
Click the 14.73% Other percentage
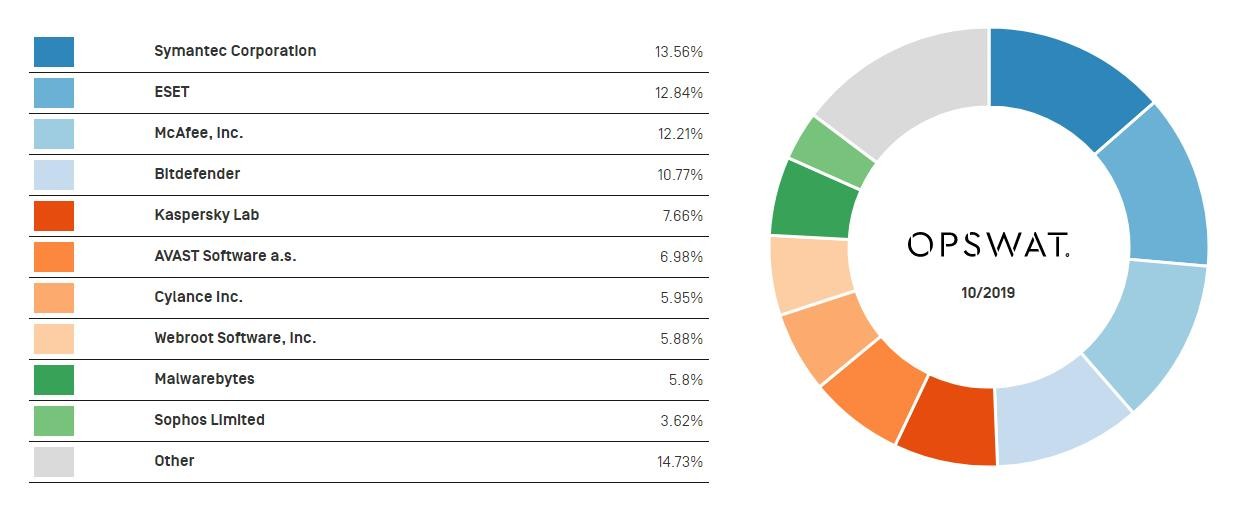pos(679,462)
